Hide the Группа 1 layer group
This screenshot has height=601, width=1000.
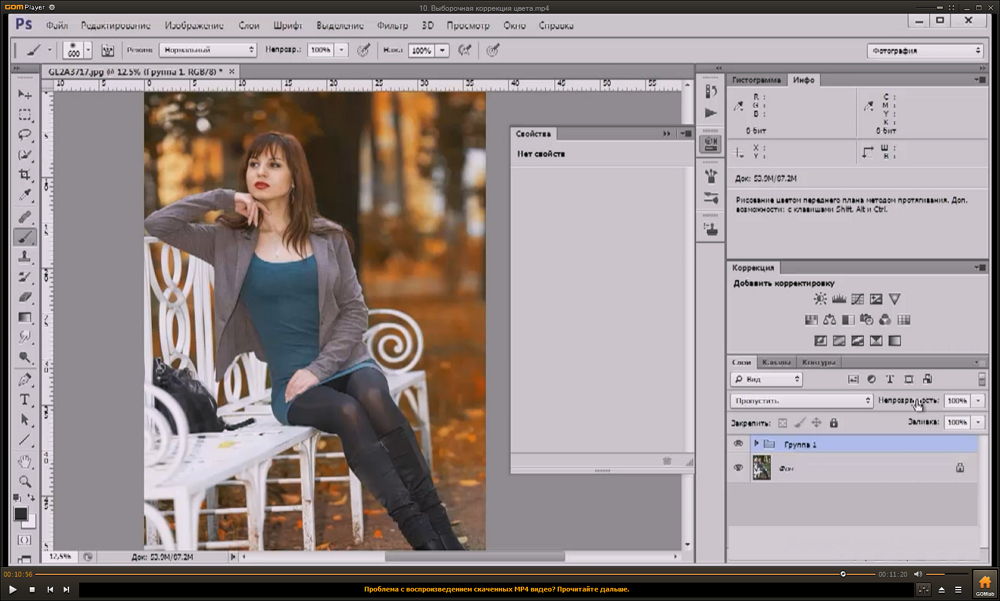pos(739,444)
